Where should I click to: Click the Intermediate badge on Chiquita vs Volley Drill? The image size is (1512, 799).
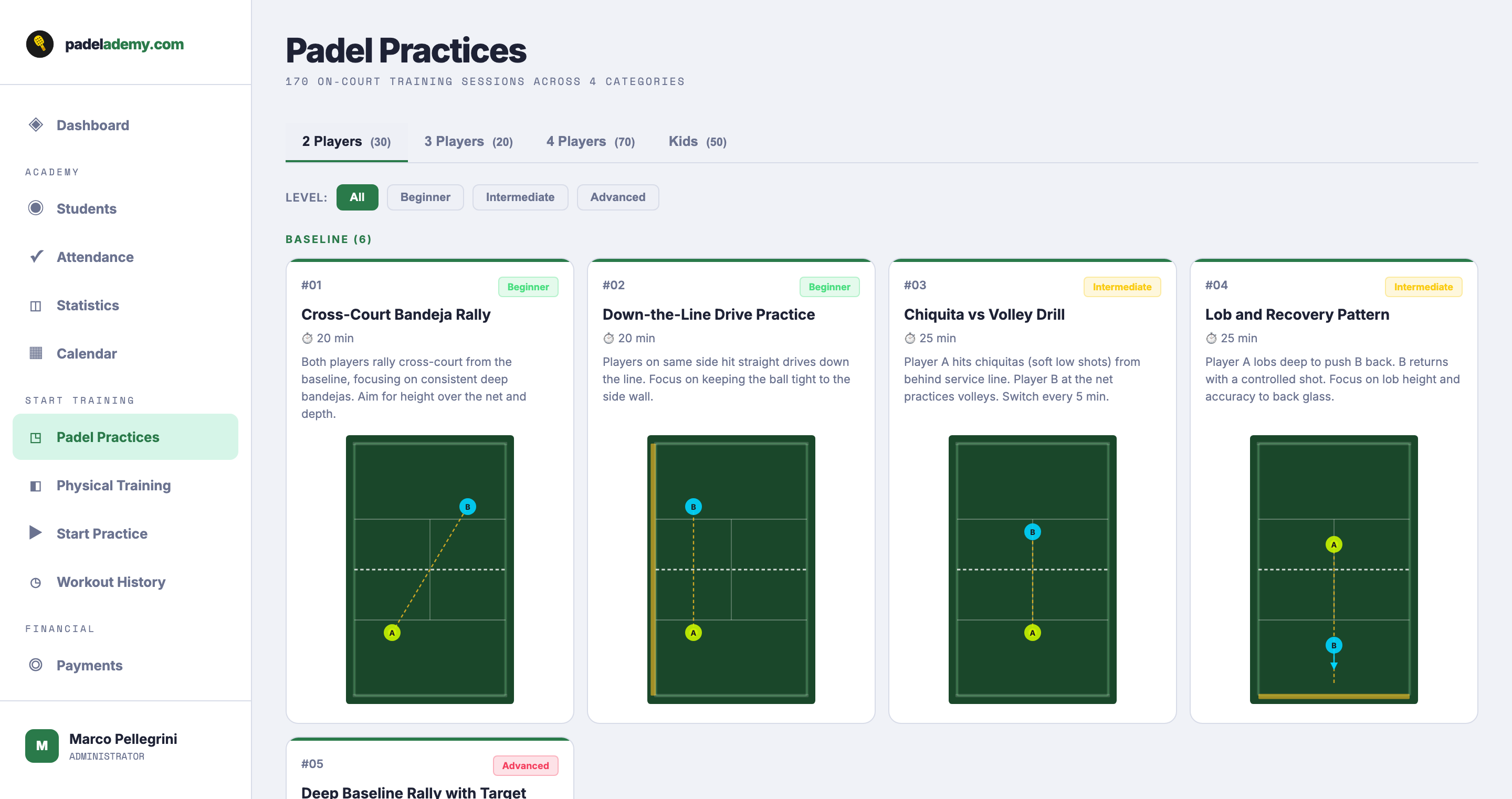(1122, 287)
